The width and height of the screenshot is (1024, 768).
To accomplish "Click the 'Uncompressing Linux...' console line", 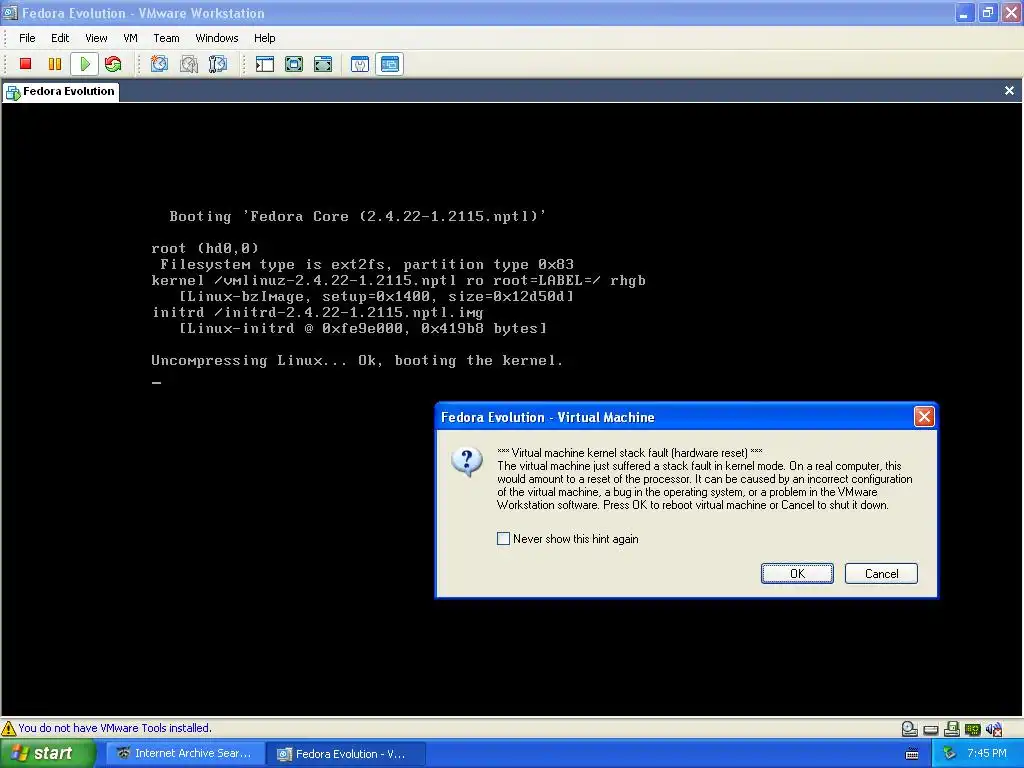I will pos(357,360).
